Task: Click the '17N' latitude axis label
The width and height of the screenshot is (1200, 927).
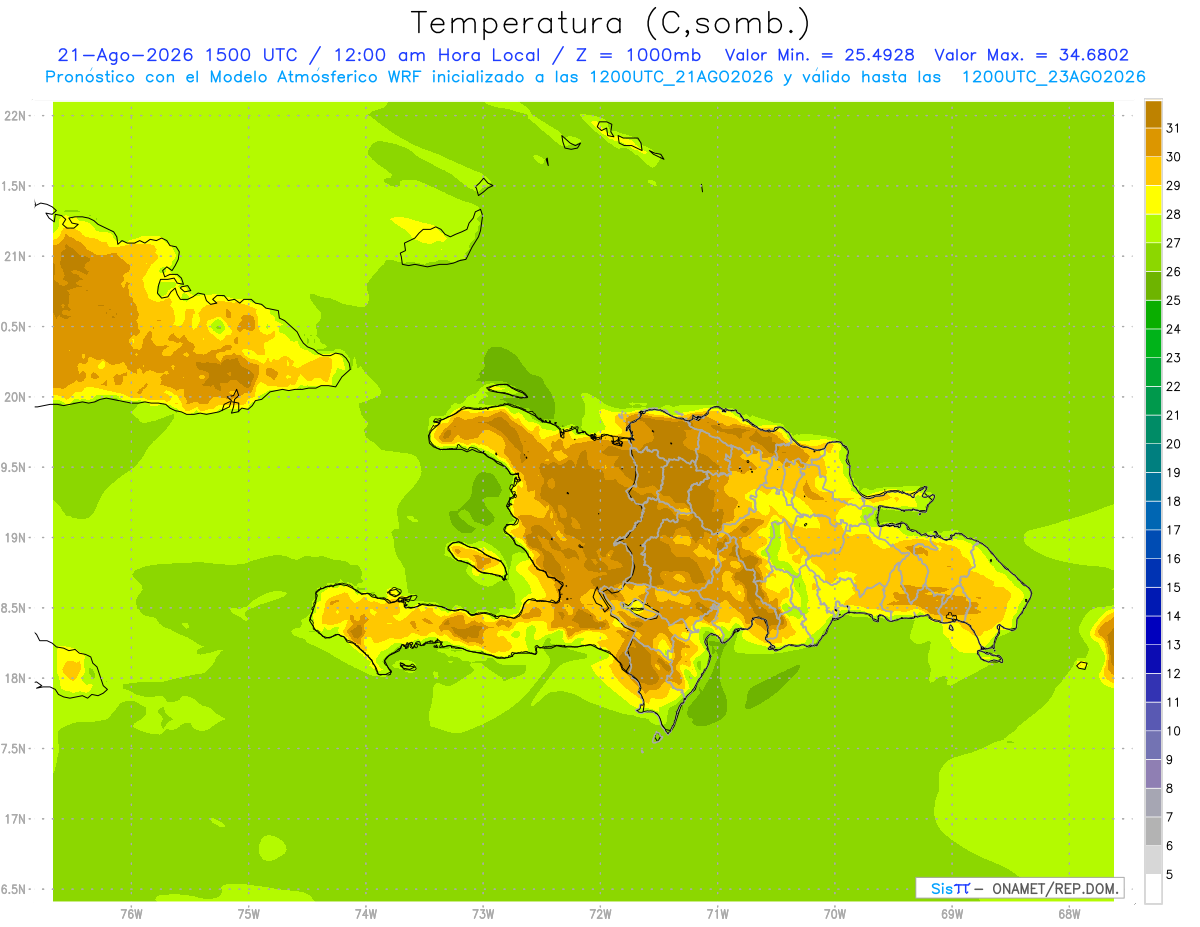Action: click(x=14, y=819)
